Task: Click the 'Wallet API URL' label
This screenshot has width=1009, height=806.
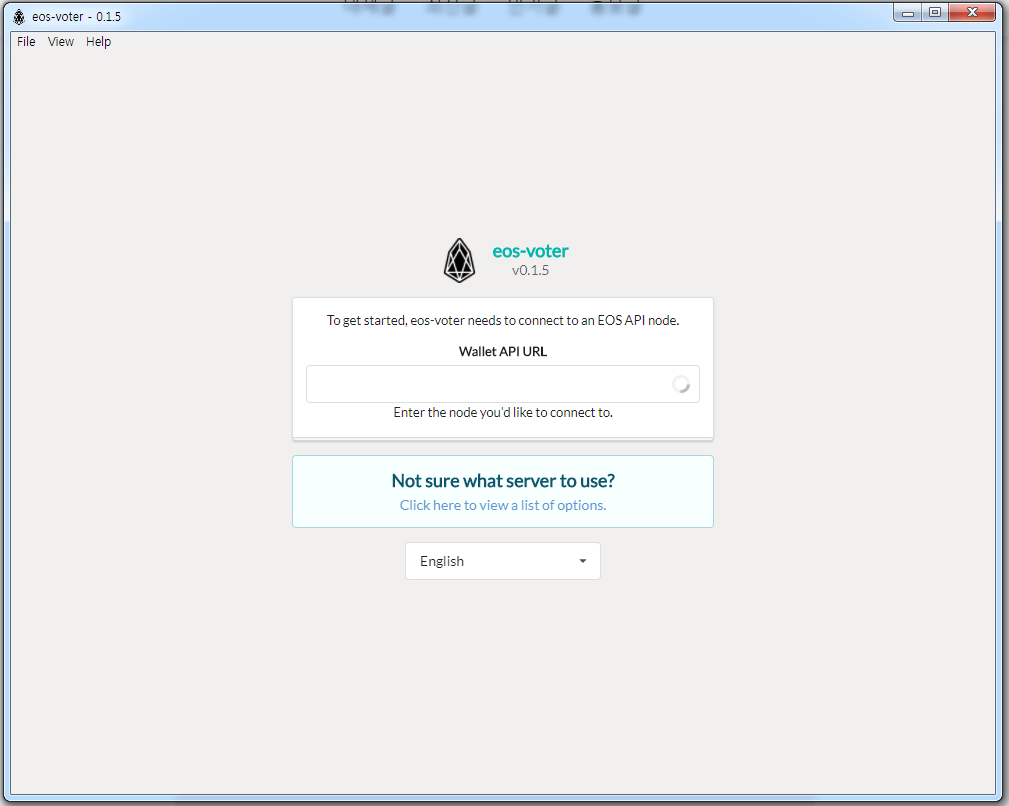Action: [503, 351]
